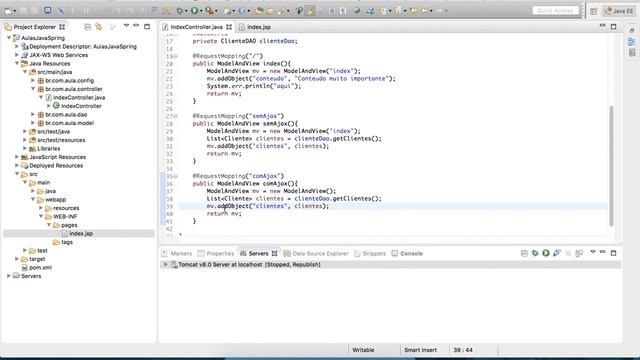The image size is (640, 360).
Task: Expand the Tomcat v8.0 Server entry
Action: (x=165, y=264)
